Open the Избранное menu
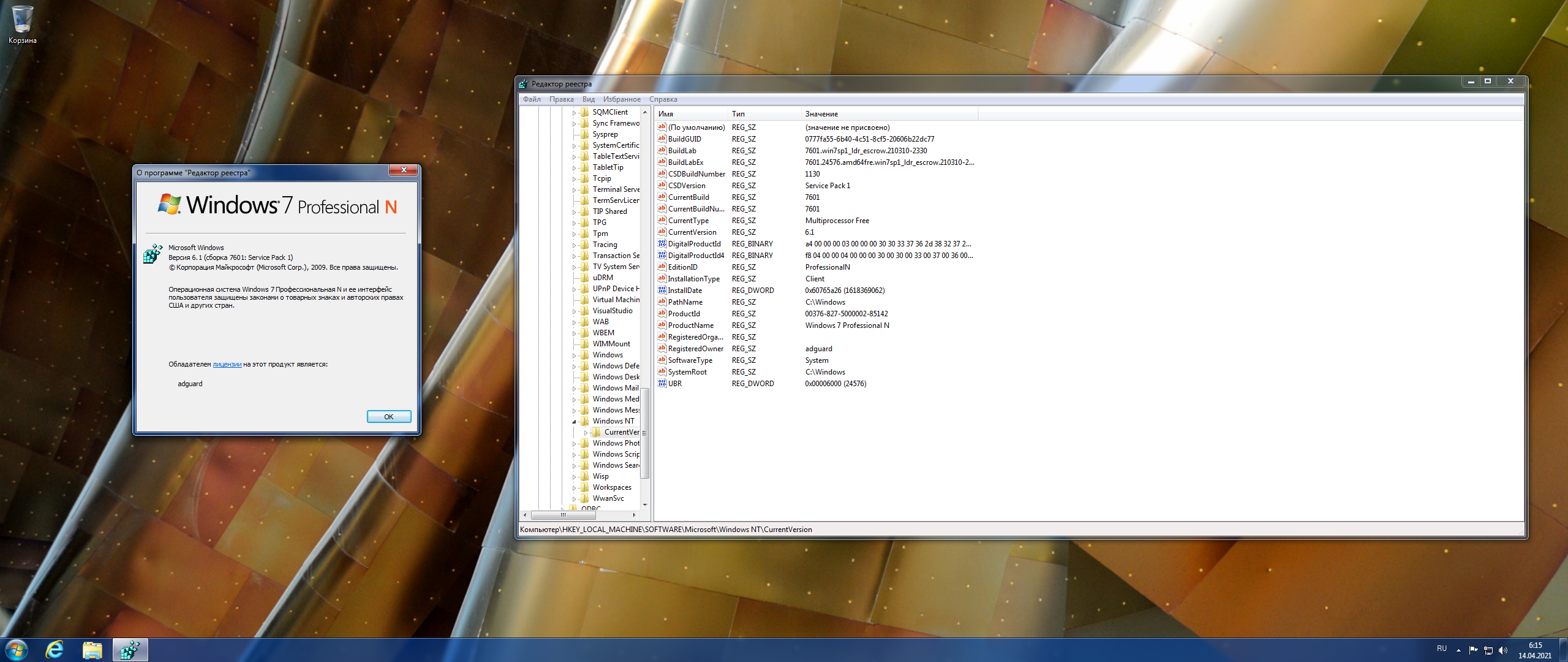The image size is (1568, 662). pos(622,99)
